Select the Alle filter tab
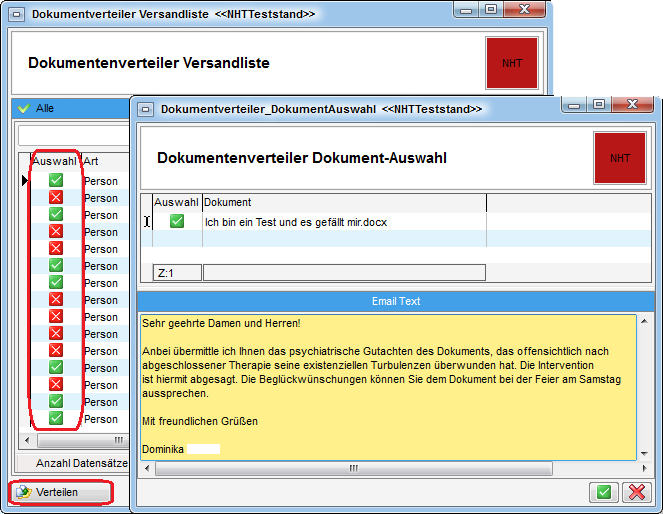 click(45, 108)
